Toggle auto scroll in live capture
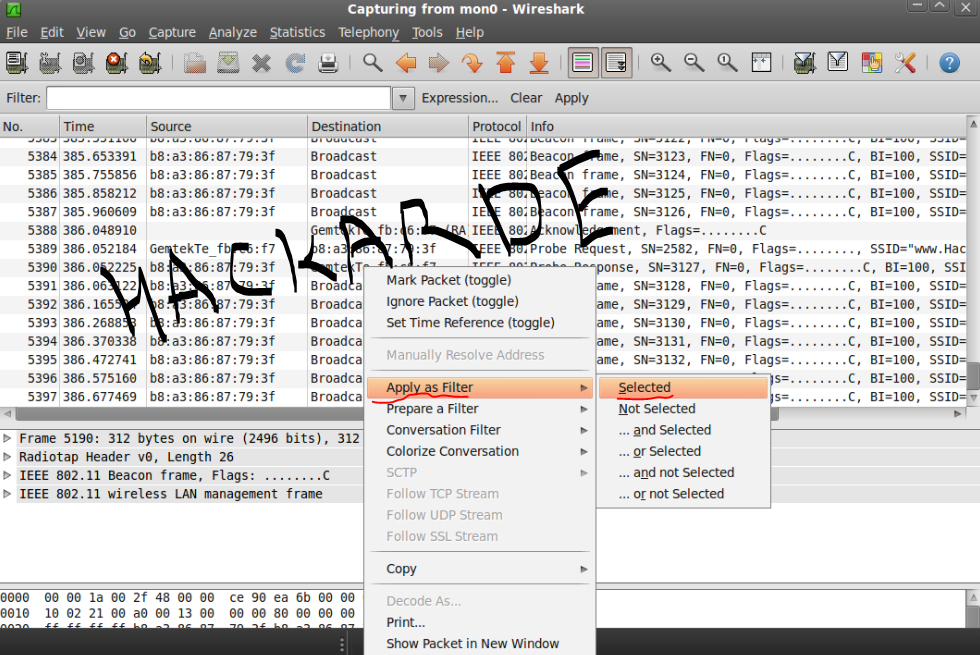Screen dimensions: 980x655 click(x=616, y=62)
